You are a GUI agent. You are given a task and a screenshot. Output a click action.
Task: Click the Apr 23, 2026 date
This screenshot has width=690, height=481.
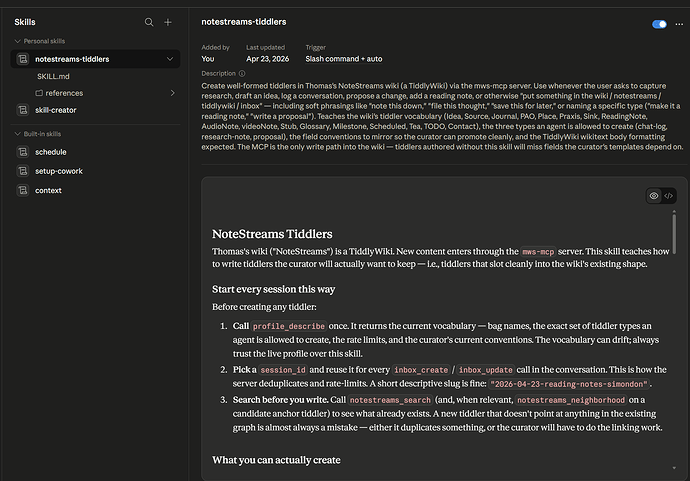[268, 59]
